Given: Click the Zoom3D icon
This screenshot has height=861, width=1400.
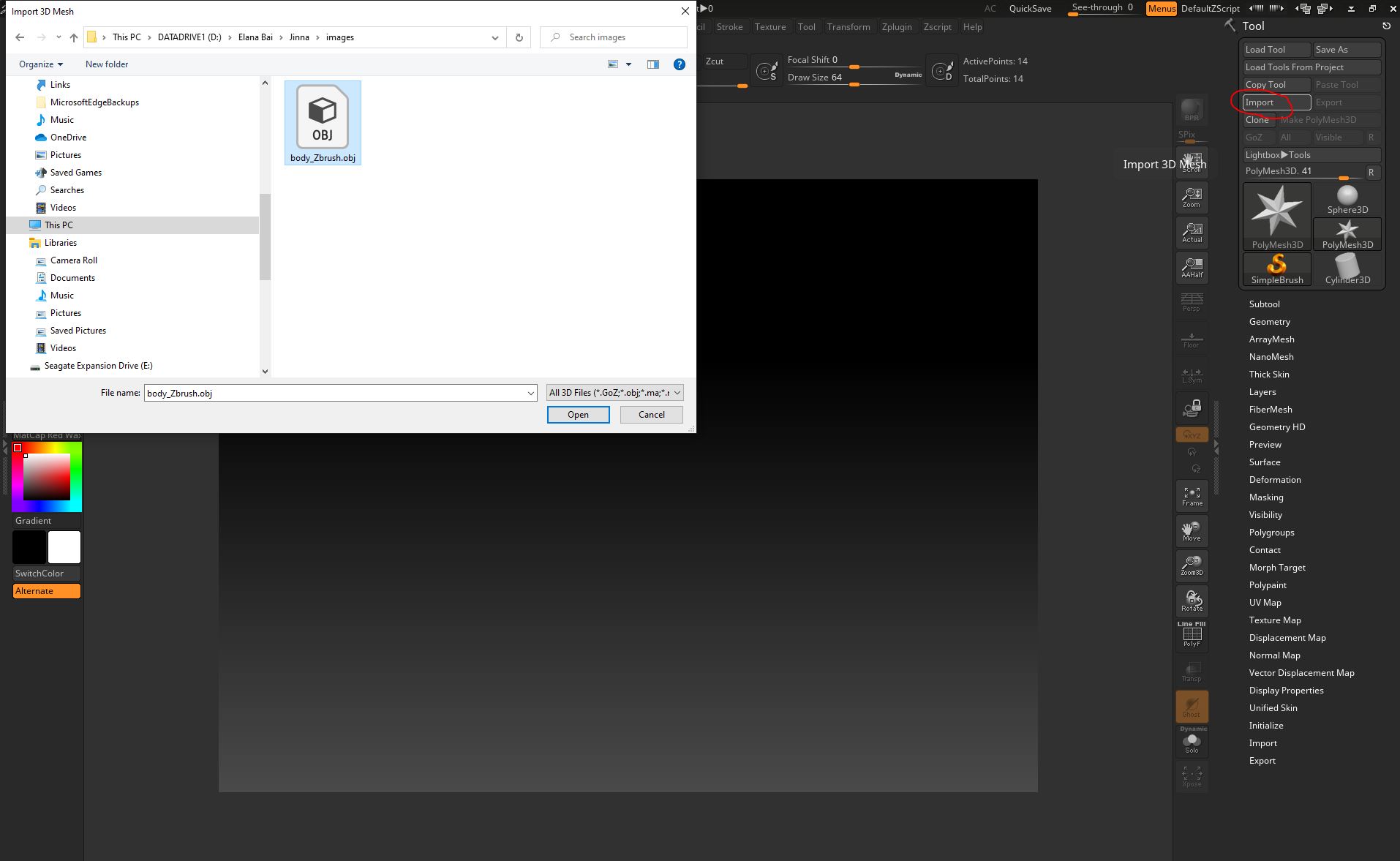Looking at the screenshot, I should tap(1192, 565).
